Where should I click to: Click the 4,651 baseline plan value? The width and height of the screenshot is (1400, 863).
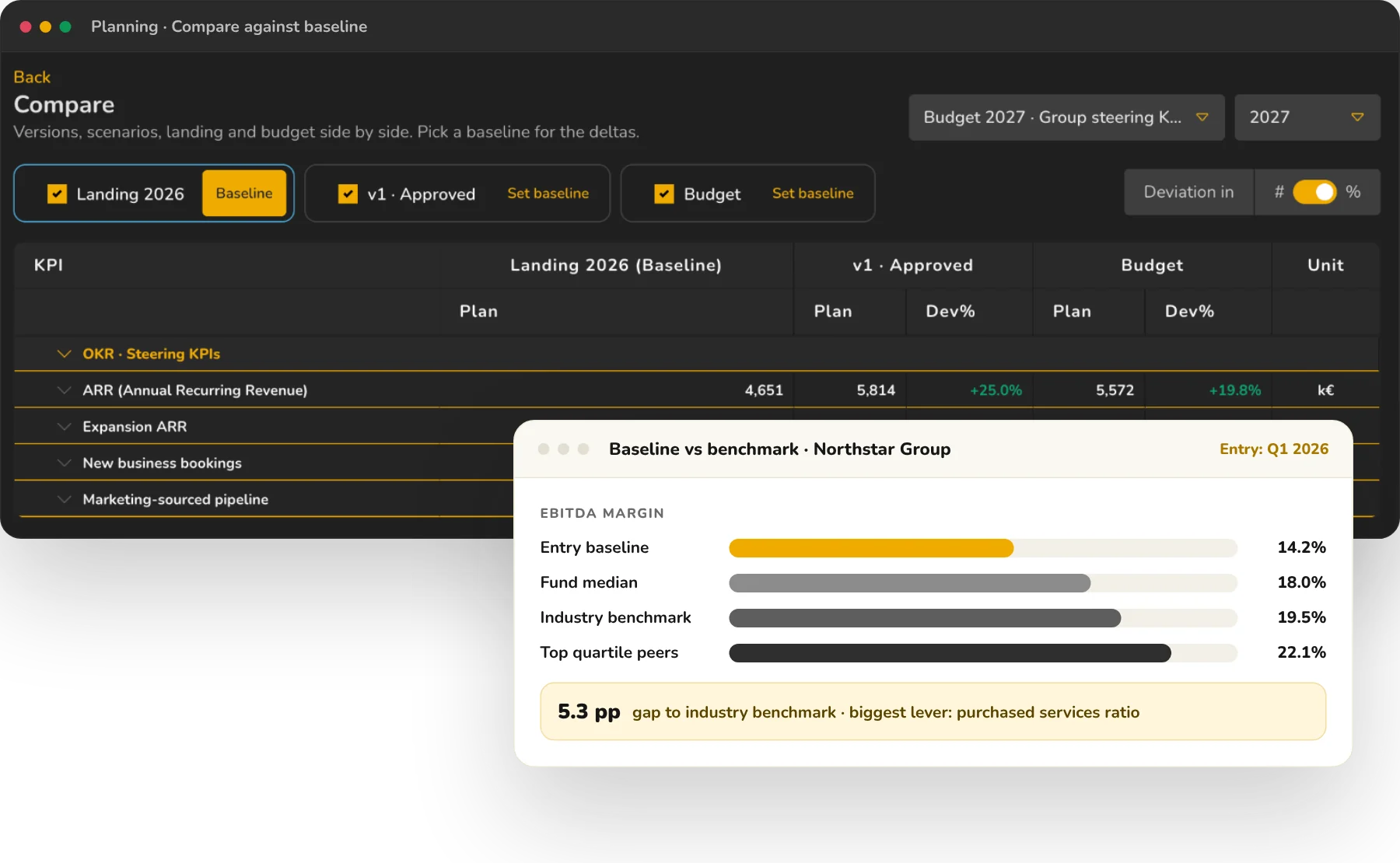764,390
